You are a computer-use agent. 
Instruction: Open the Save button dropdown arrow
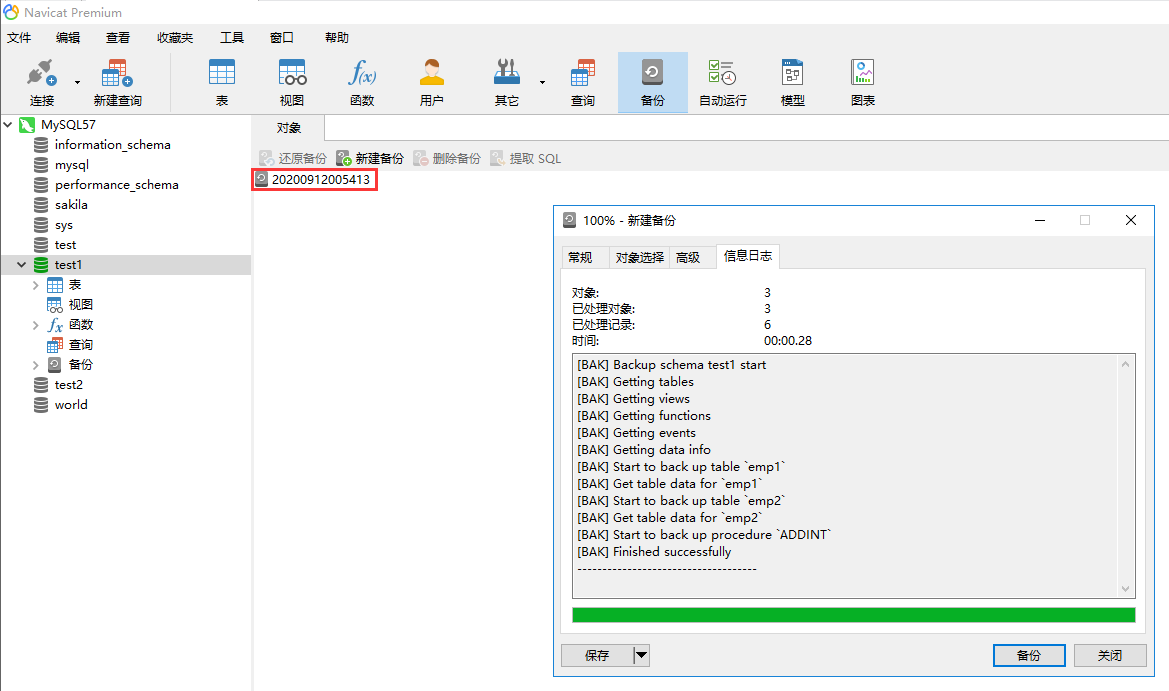click(641, 655)
